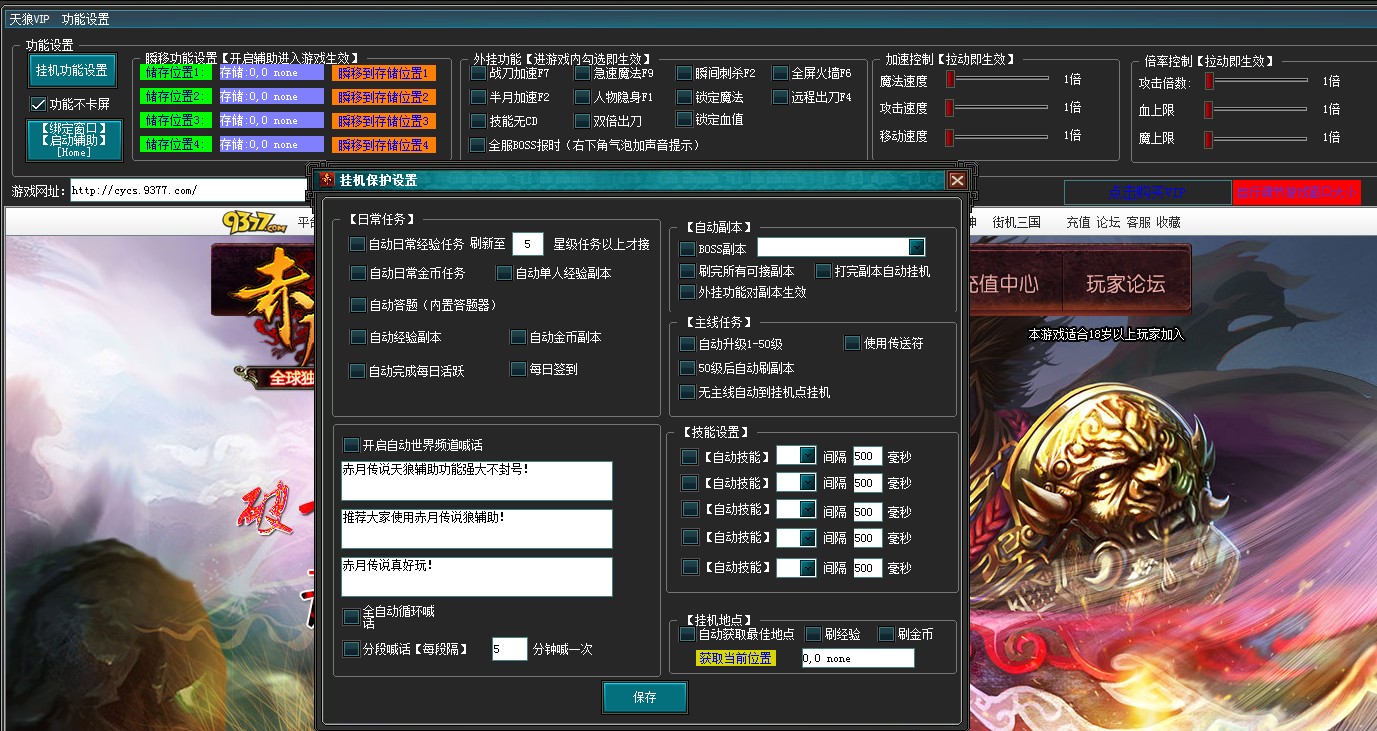The image size is (1377, 731).
Task: Open the 玩家论坛 game page button
Action: [x=1126, y=284]
